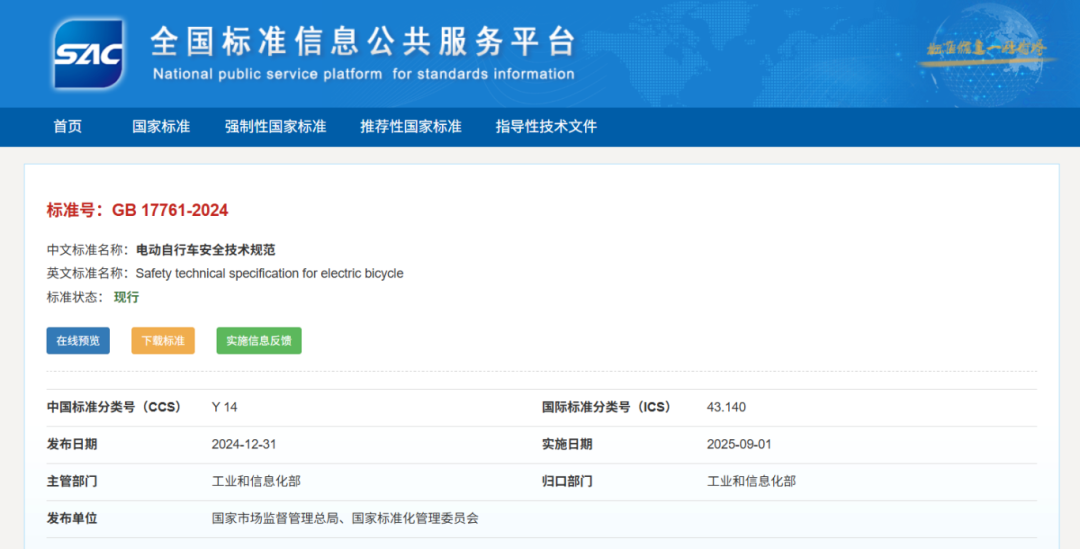The height and width of the screenshot is (549, 1080).
Task: Open the 推荐性国家标准 navigation item
Action: click(x=411, y=126)
